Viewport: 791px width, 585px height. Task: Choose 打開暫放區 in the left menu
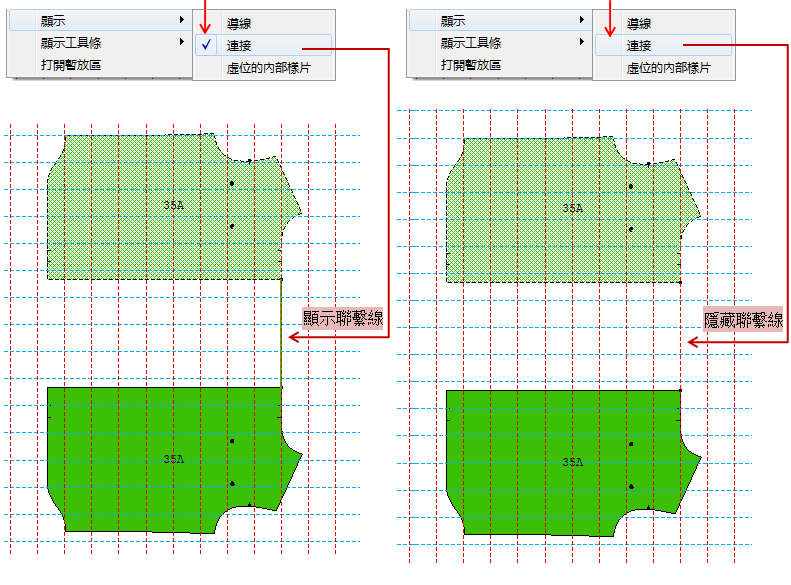70,65
